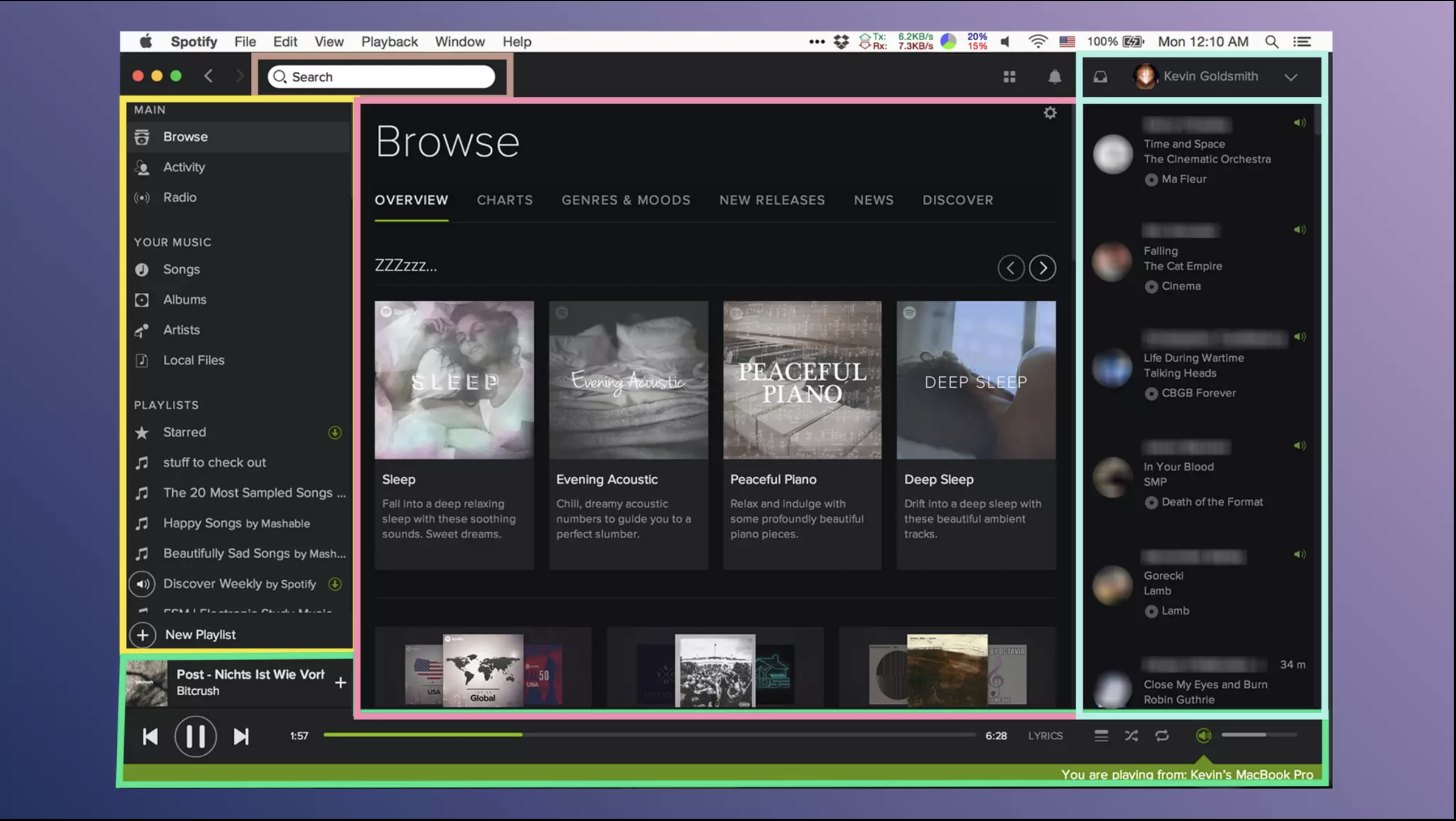Screen dimensions: 1456x821
Task: Click the Search field
Action: tap(381, 76)
